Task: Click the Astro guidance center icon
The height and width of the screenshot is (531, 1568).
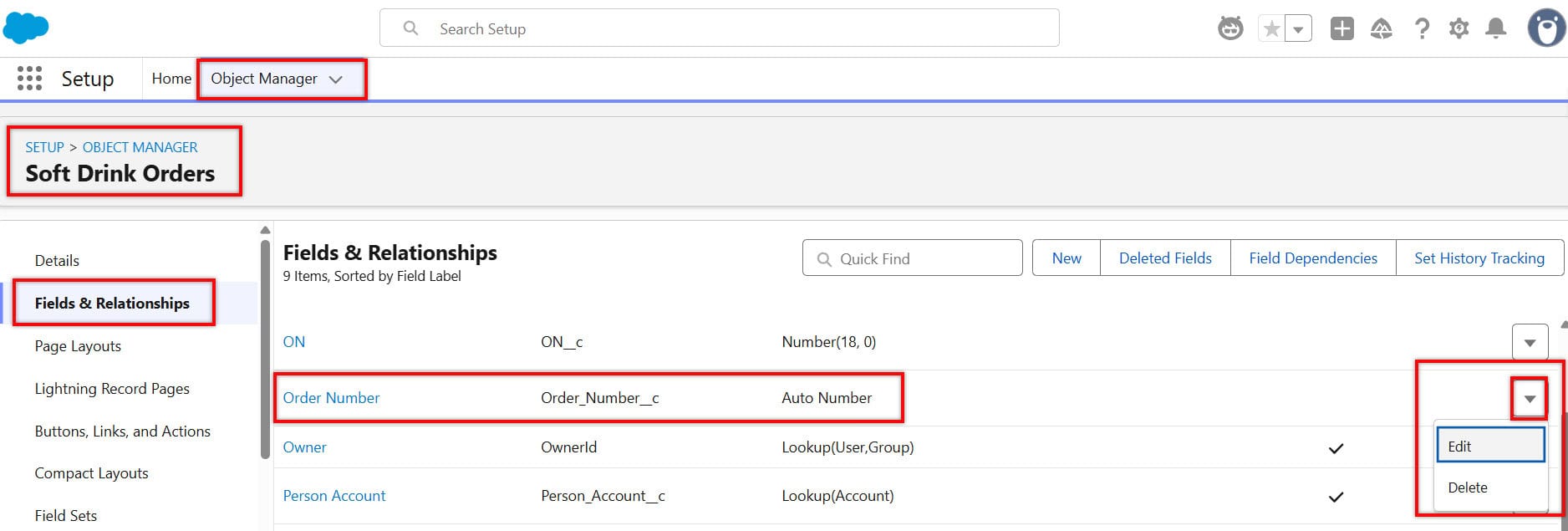Action: (1230, 28)
